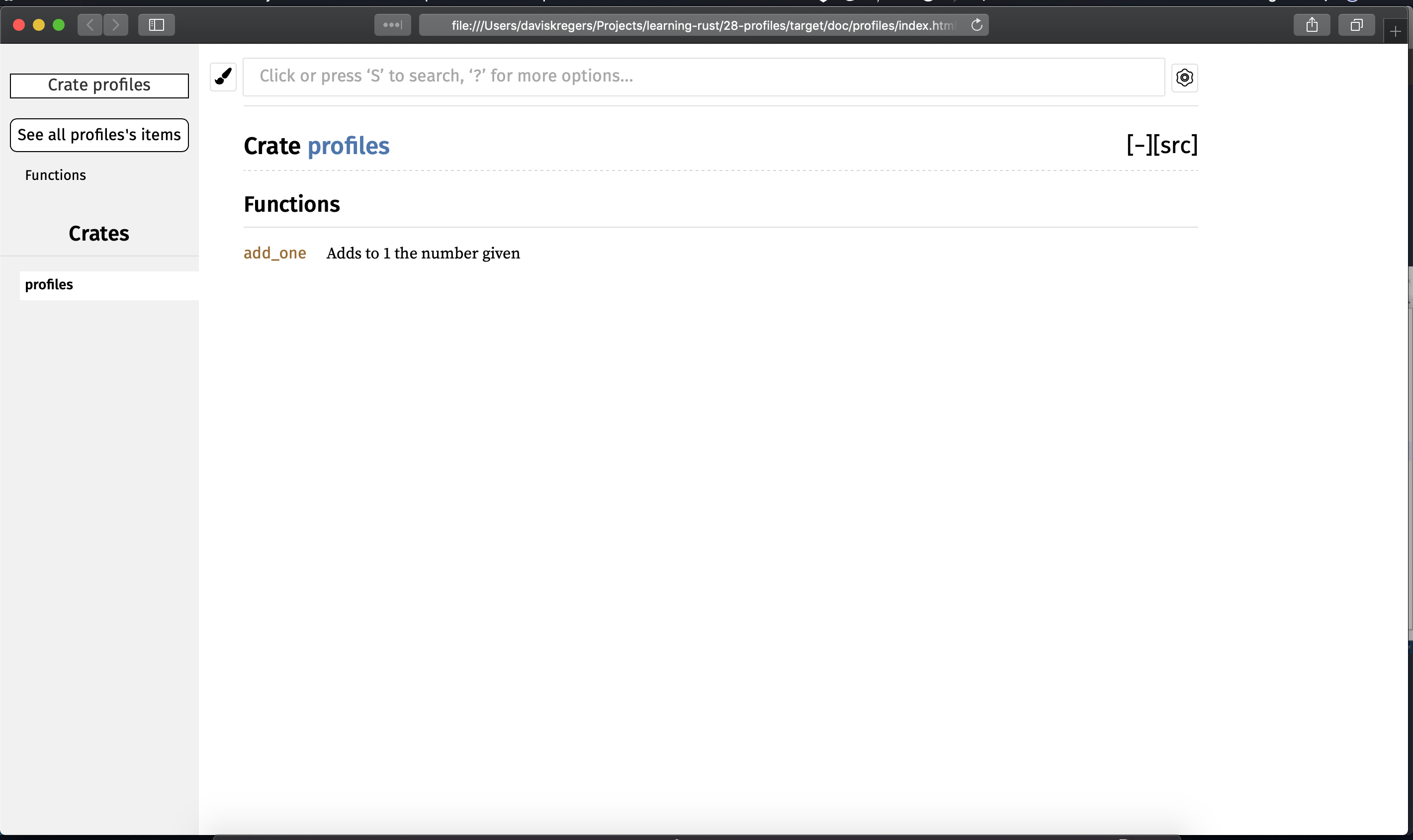Open the blue profiles crate title link
The height and width of the screenshot is (840, 1413).
pos(348,146)
